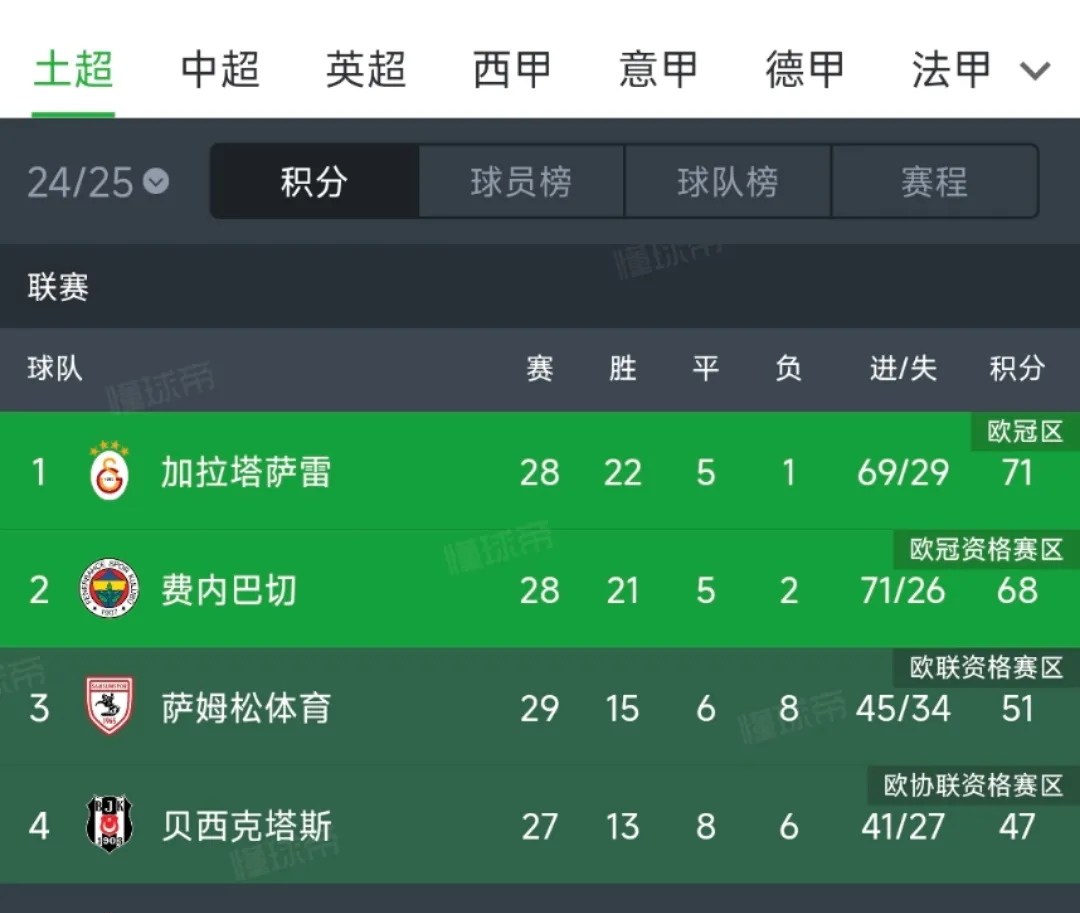Click the 联赛 section header
This screenshot has width=1080, height=913.
pyautogui.click(x=57, y=287)
